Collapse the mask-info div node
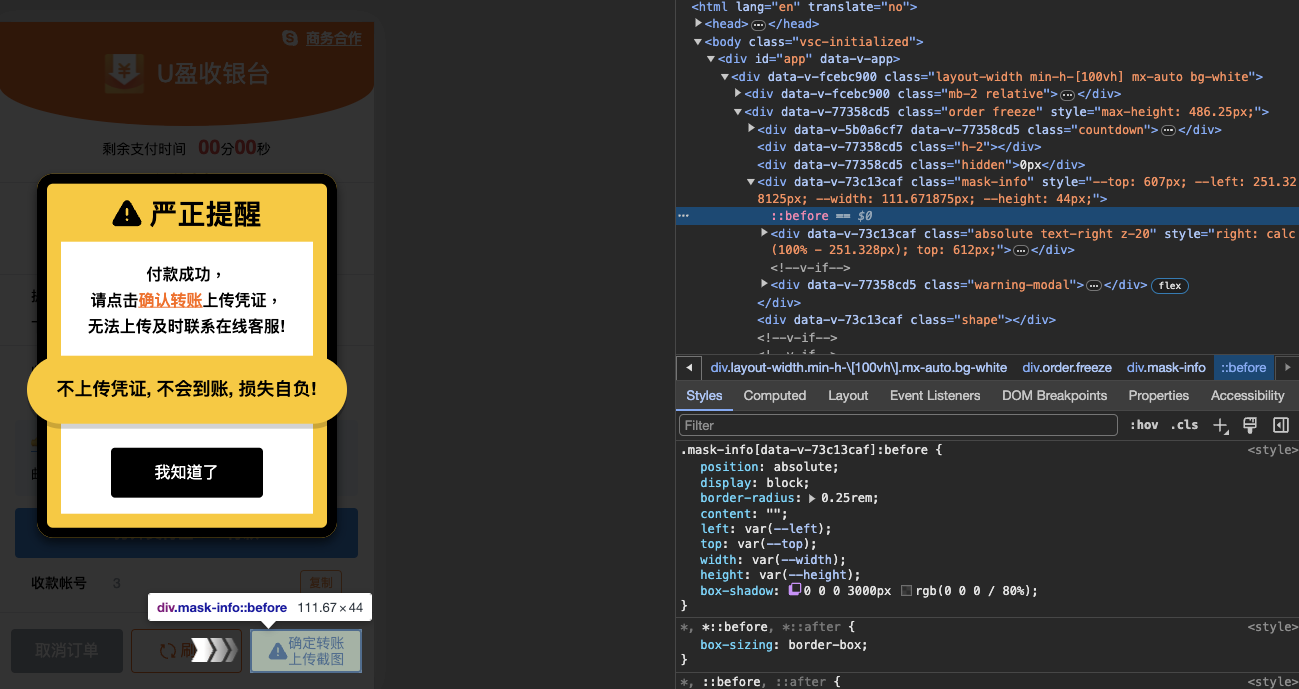 click(751, 182)
